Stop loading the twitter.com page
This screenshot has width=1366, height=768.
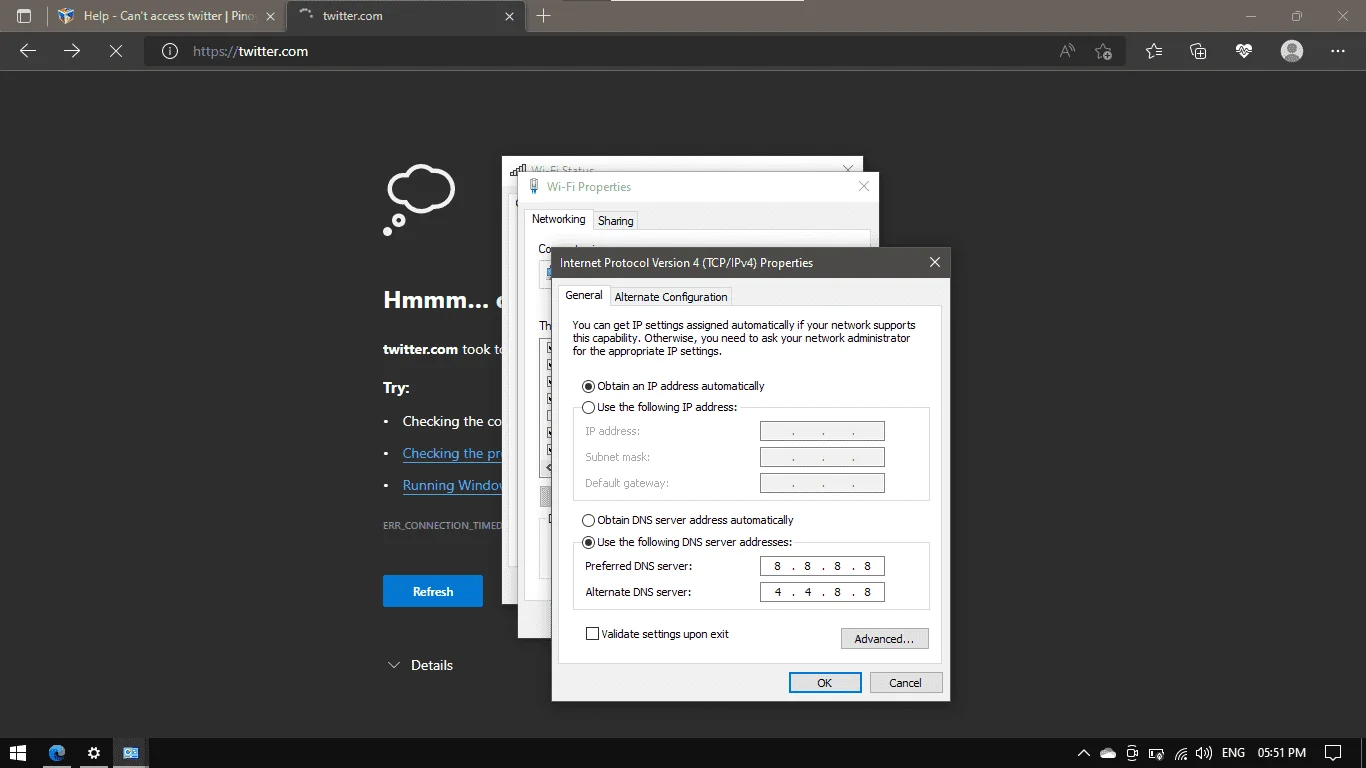[116, 51]
